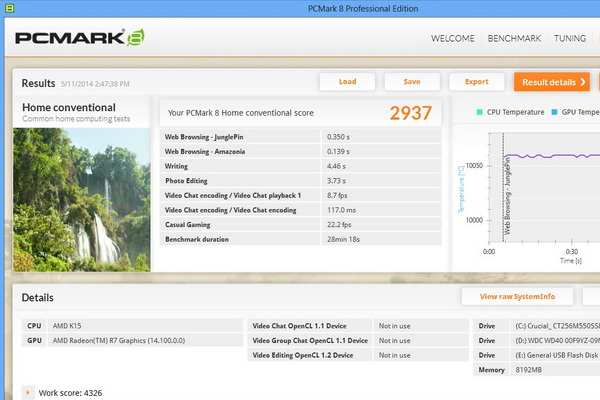
Task: Click Video Chat OpenCL 1.1 Device label
Action: [299, 326]
